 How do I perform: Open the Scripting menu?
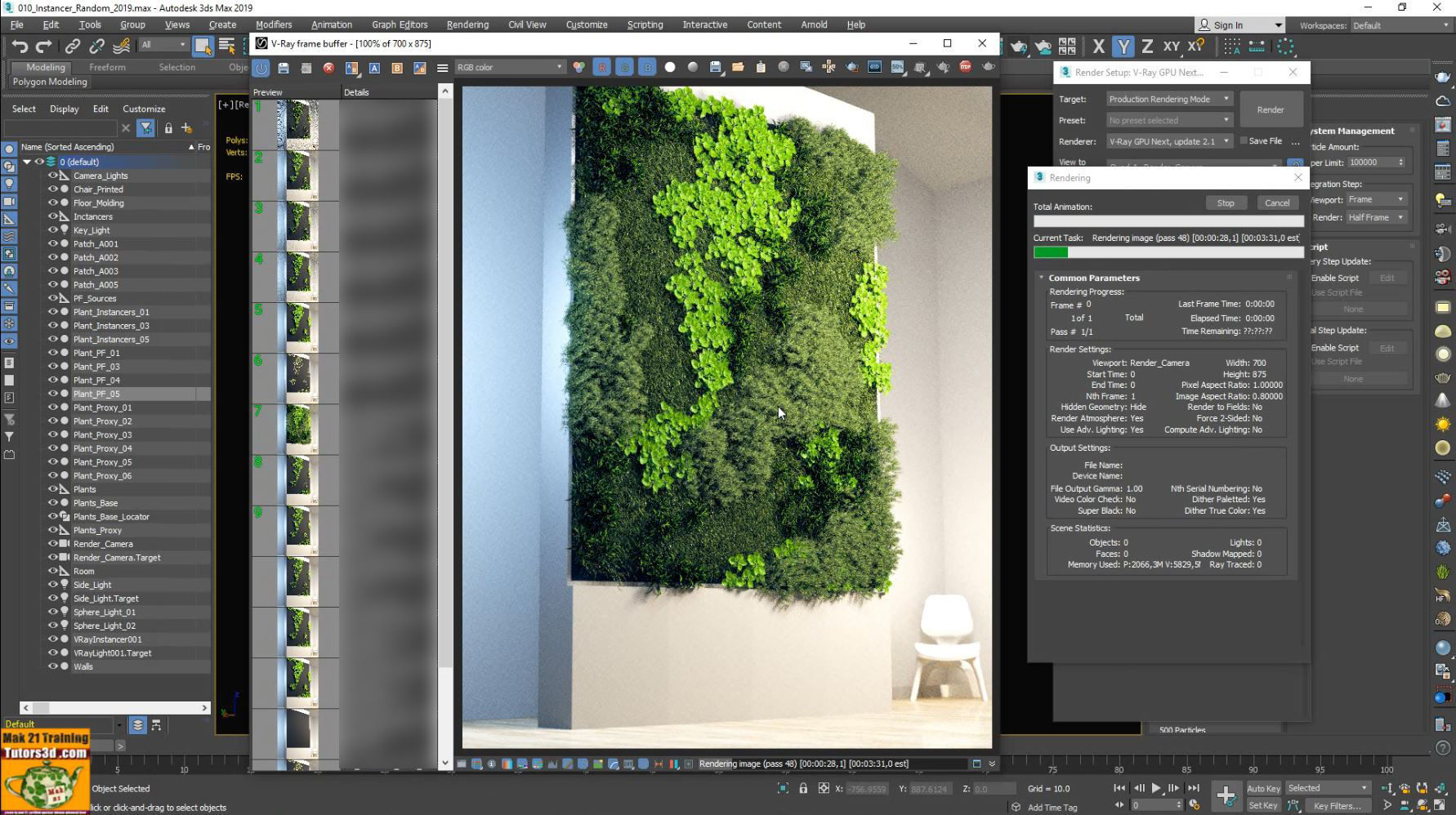click(645, 24)
